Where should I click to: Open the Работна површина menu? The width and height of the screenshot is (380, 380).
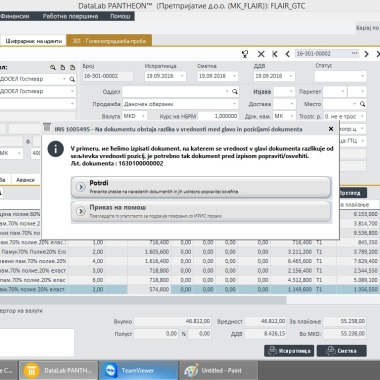[x=70, y=16]
